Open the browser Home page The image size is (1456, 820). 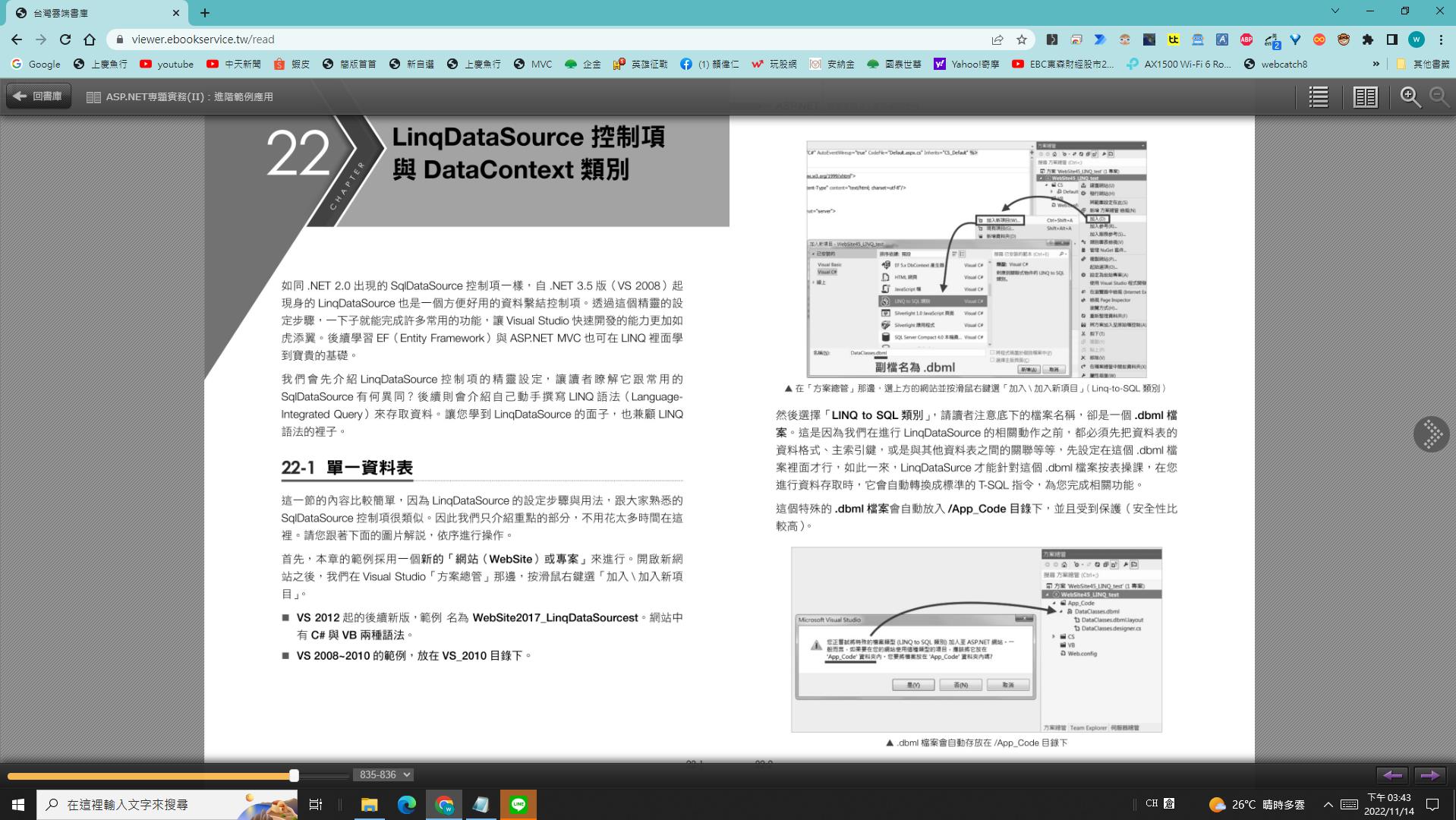90,39
